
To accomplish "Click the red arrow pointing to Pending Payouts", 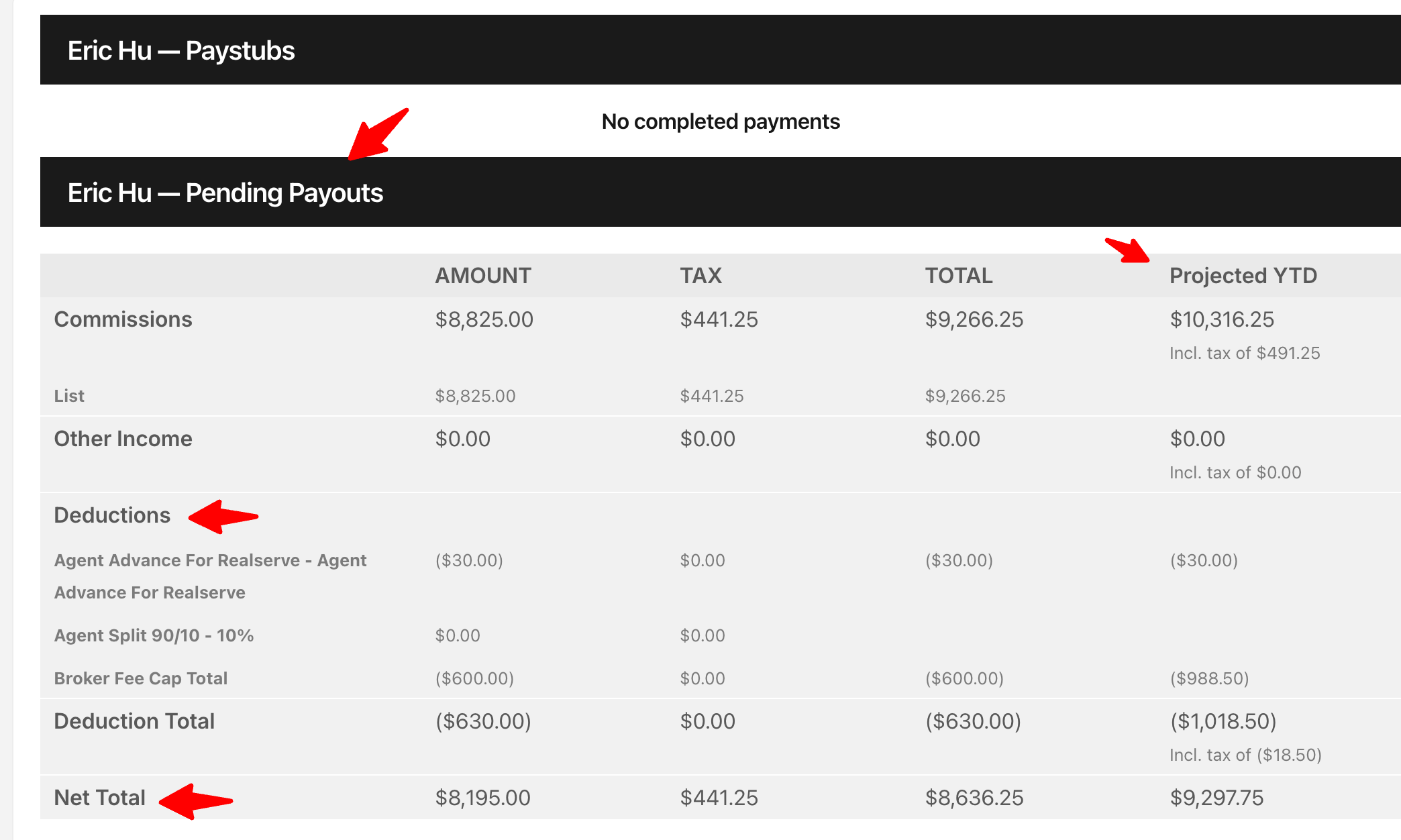I will 378,134.
